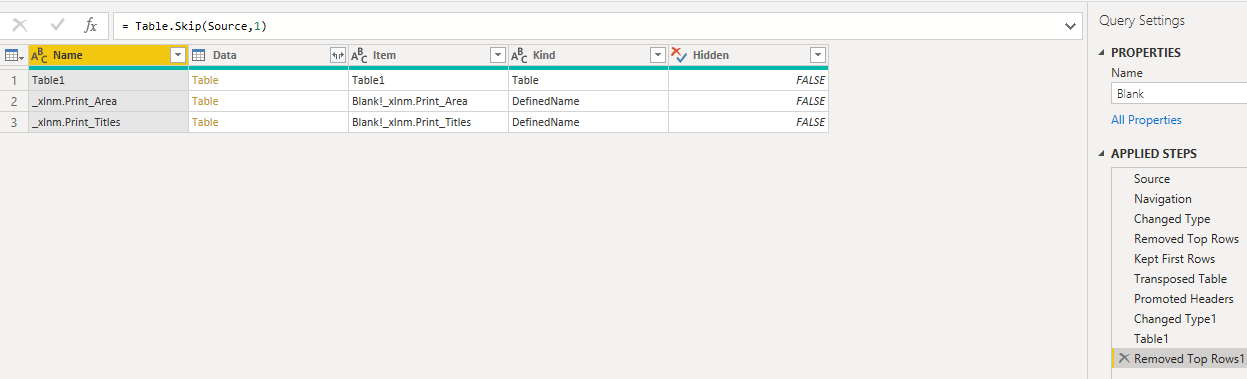Click the Data column table type icon
Image resolution: width=1247 pixels, height=379 pixels.
pos(199,56)
